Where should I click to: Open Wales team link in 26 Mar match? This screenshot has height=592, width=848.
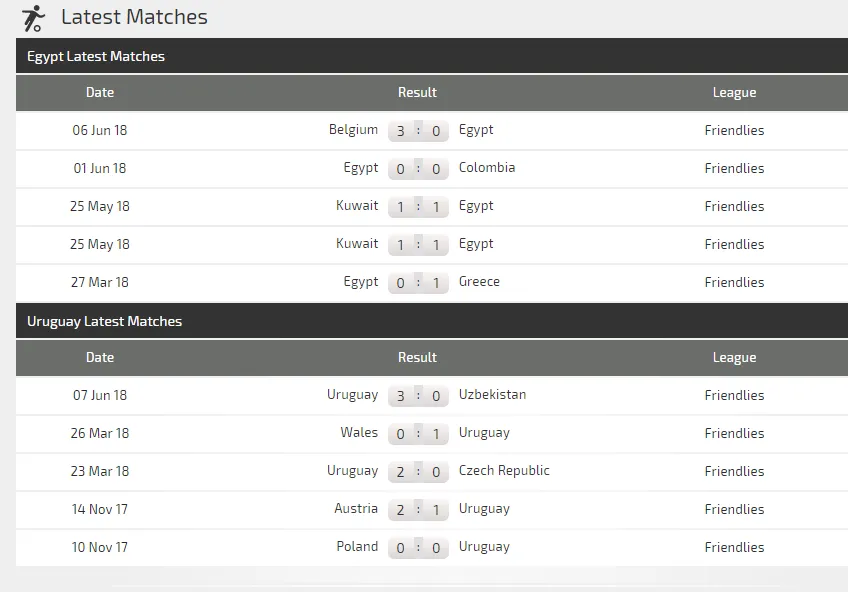pyautogui.click(x=359, y=432)
